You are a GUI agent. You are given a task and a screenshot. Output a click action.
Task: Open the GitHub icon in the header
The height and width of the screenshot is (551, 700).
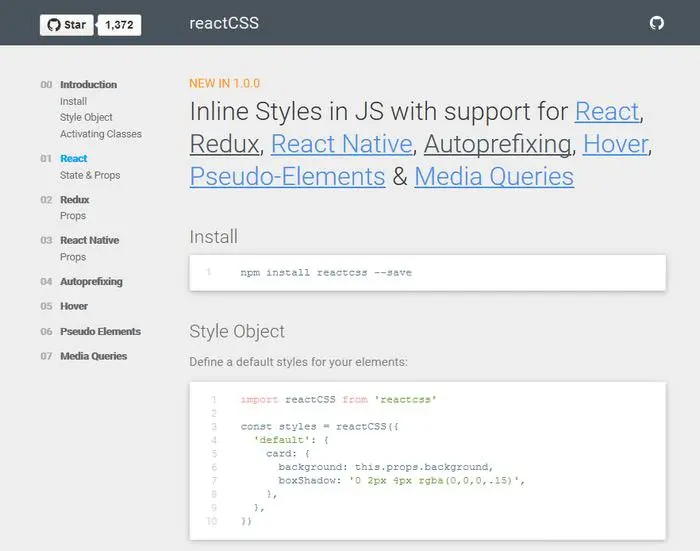tap(657, 23)
